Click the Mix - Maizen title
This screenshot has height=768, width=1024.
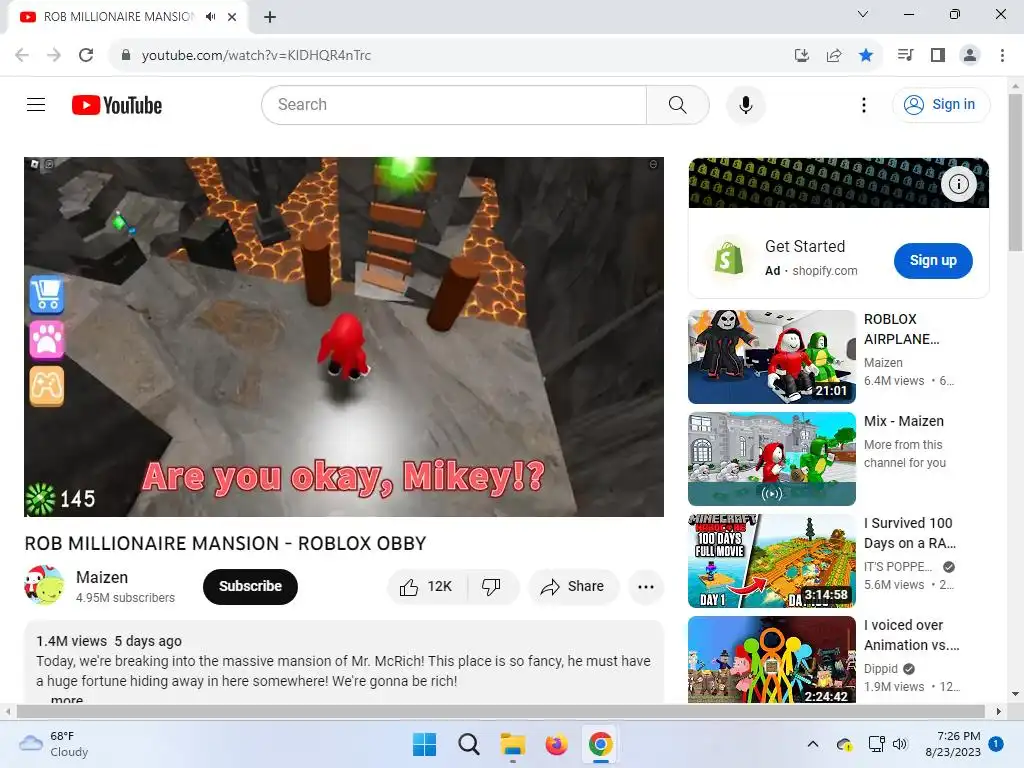tap(904, 421)
